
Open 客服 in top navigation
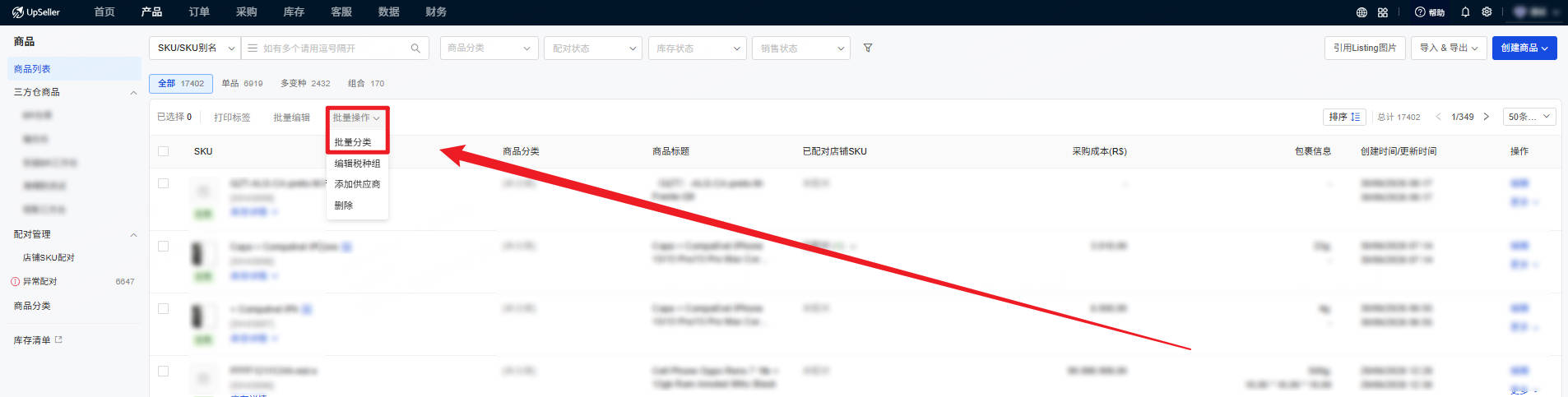[x=341, y=12]
